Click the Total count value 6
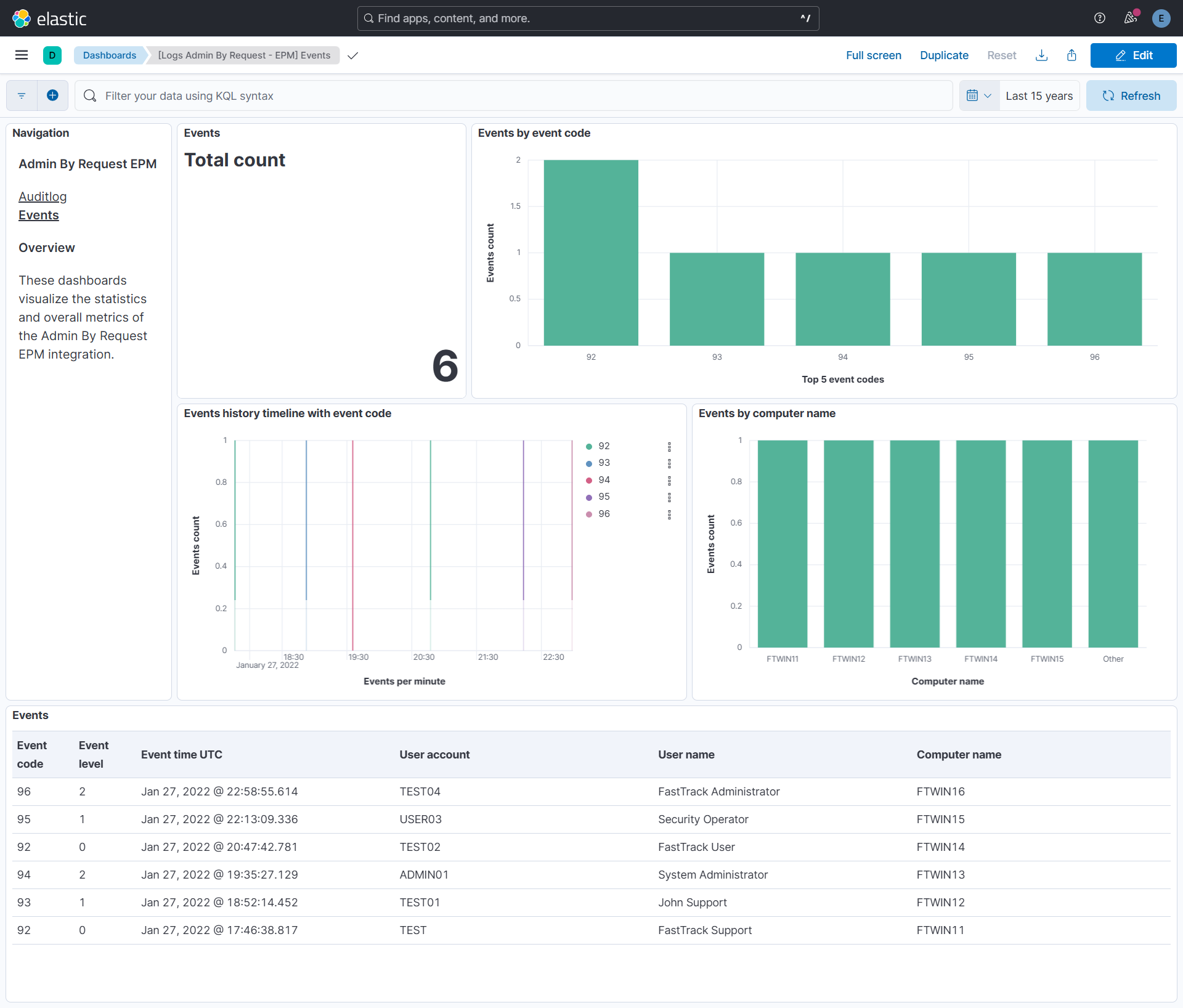The width and height of the screenshot is (1183, 1008). click(445, 365)
